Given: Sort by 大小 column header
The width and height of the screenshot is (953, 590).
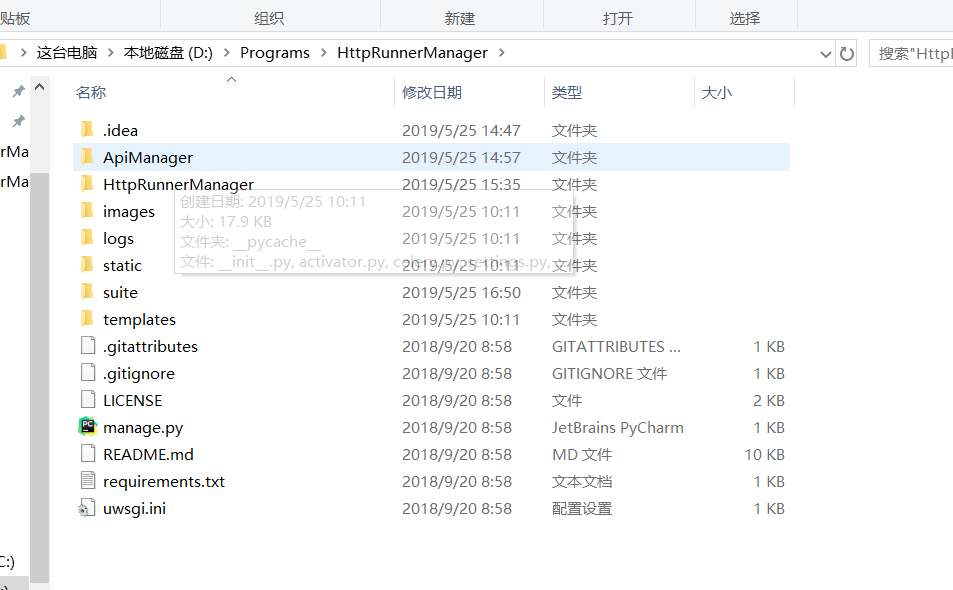Looking at the screenshot, I should [x=717, y=92].
